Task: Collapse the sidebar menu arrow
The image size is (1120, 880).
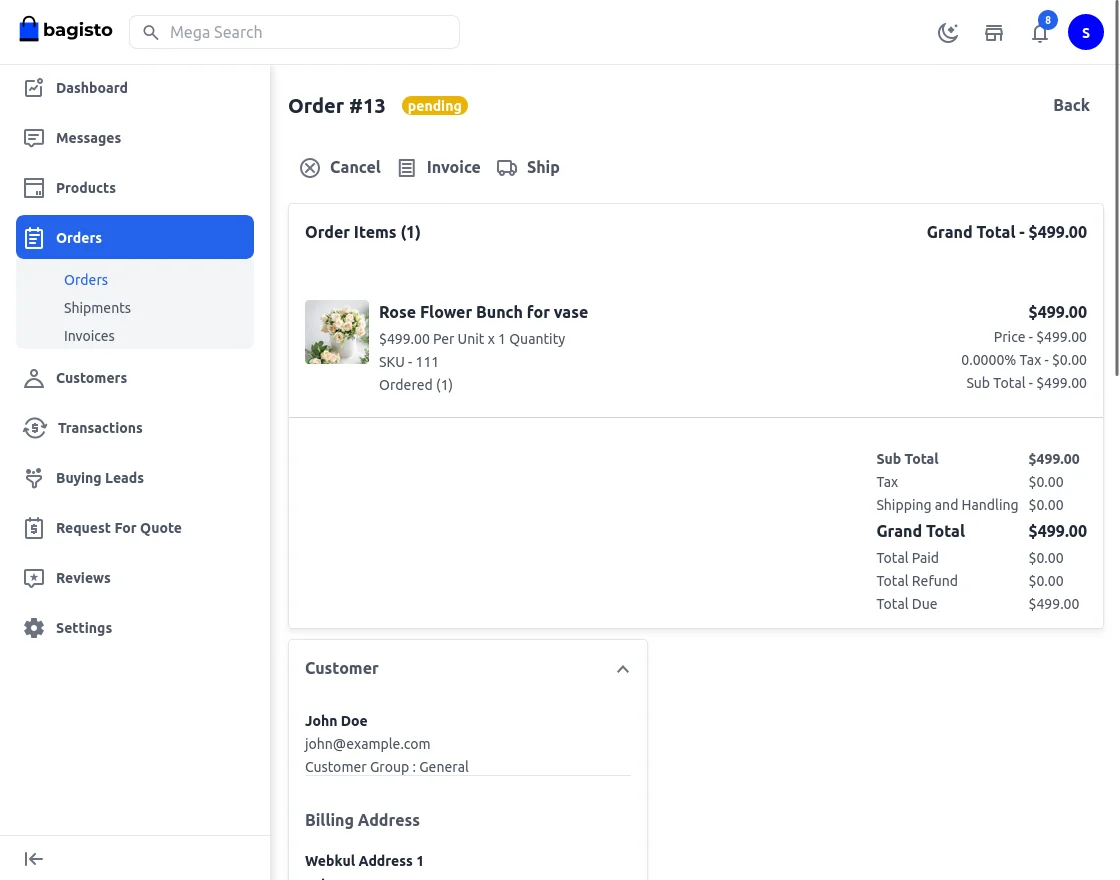Action: click(x=34, y=859)
